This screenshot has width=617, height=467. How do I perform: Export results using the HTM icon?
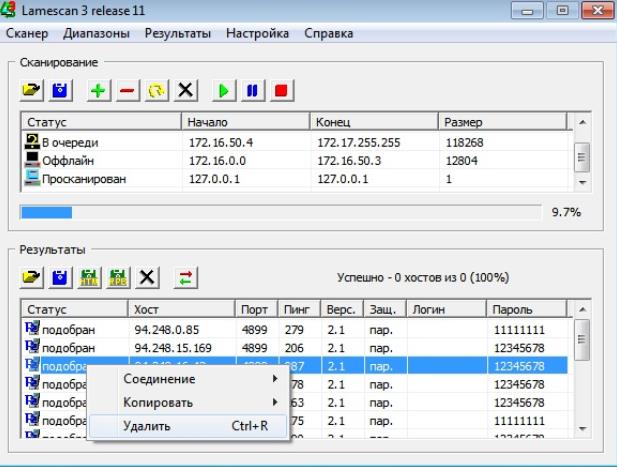[x=90, y=277]
